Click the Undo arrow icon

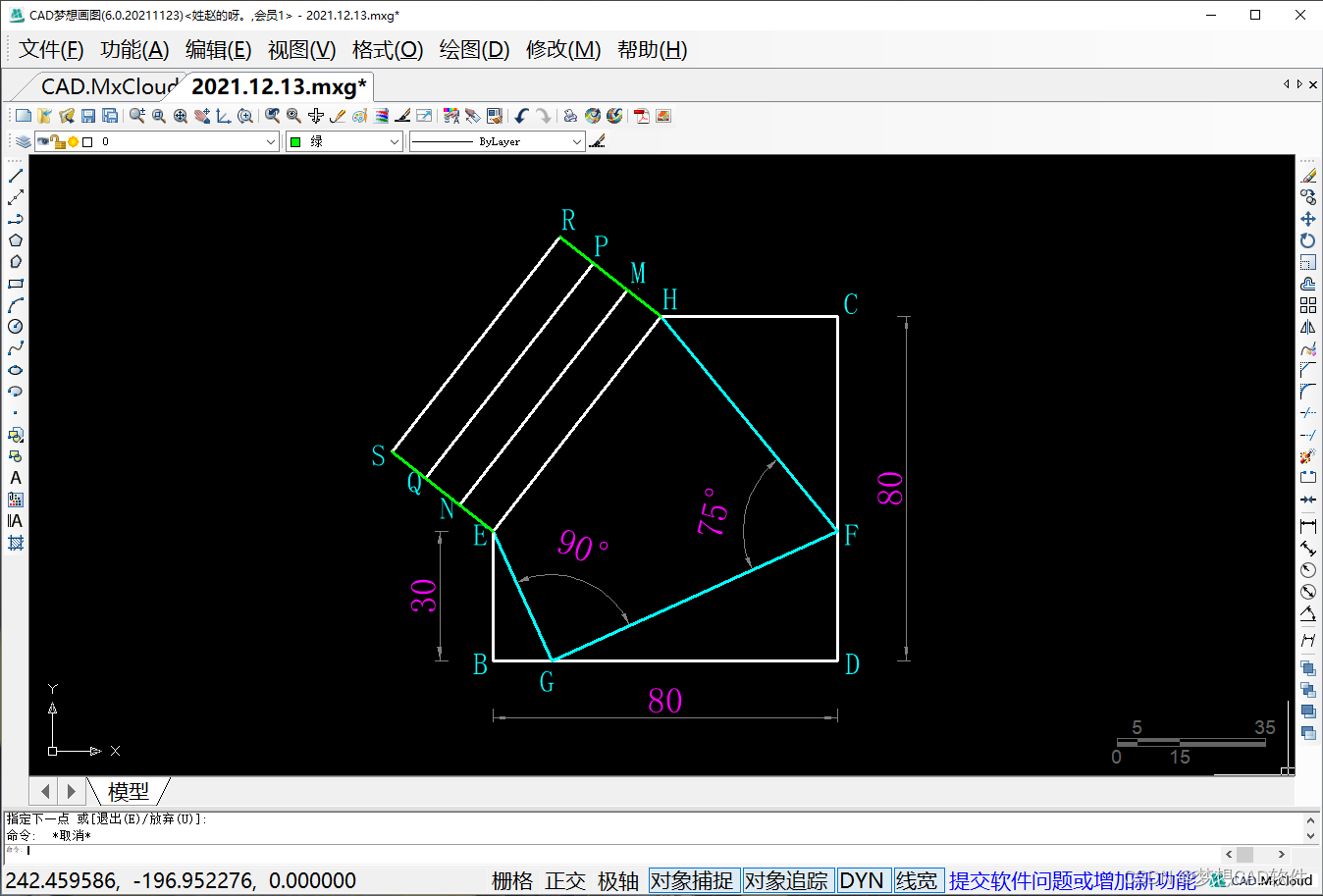point(522,116)
